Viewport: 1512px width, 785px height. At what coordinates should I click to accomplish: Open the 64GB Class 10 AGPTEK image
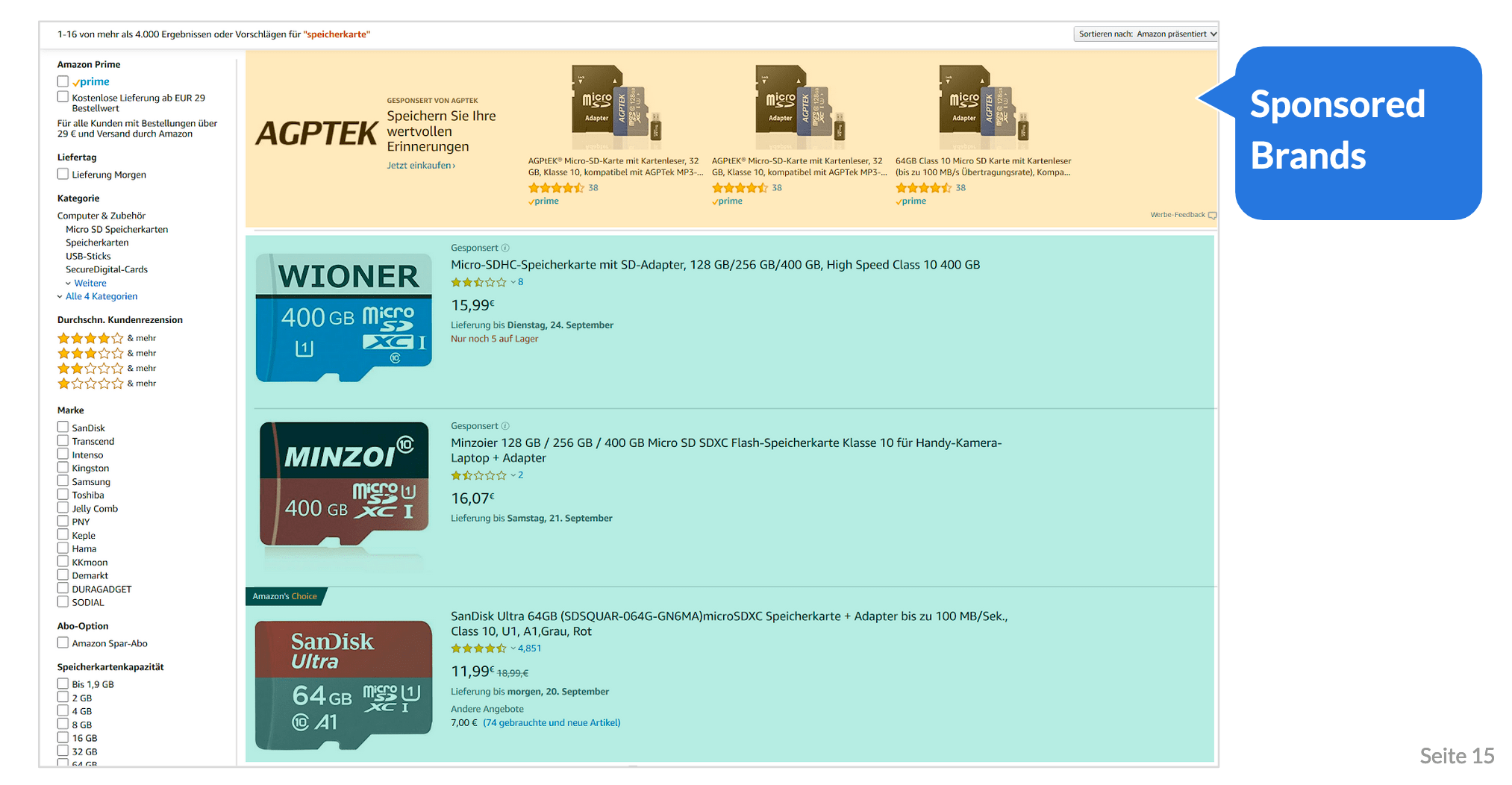click(x=983, y=107)
